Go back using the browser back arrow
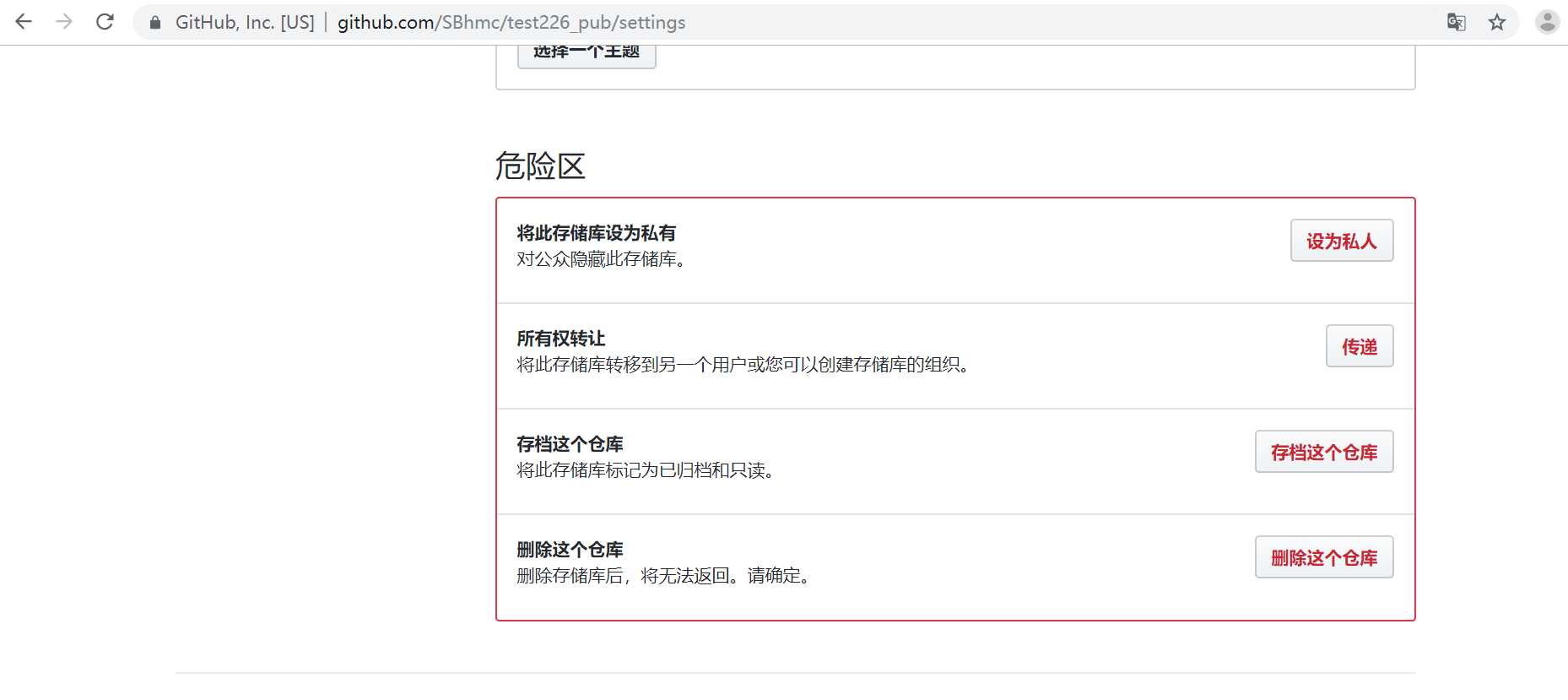This screenshot has height=700, width=1568. (24, 22)
